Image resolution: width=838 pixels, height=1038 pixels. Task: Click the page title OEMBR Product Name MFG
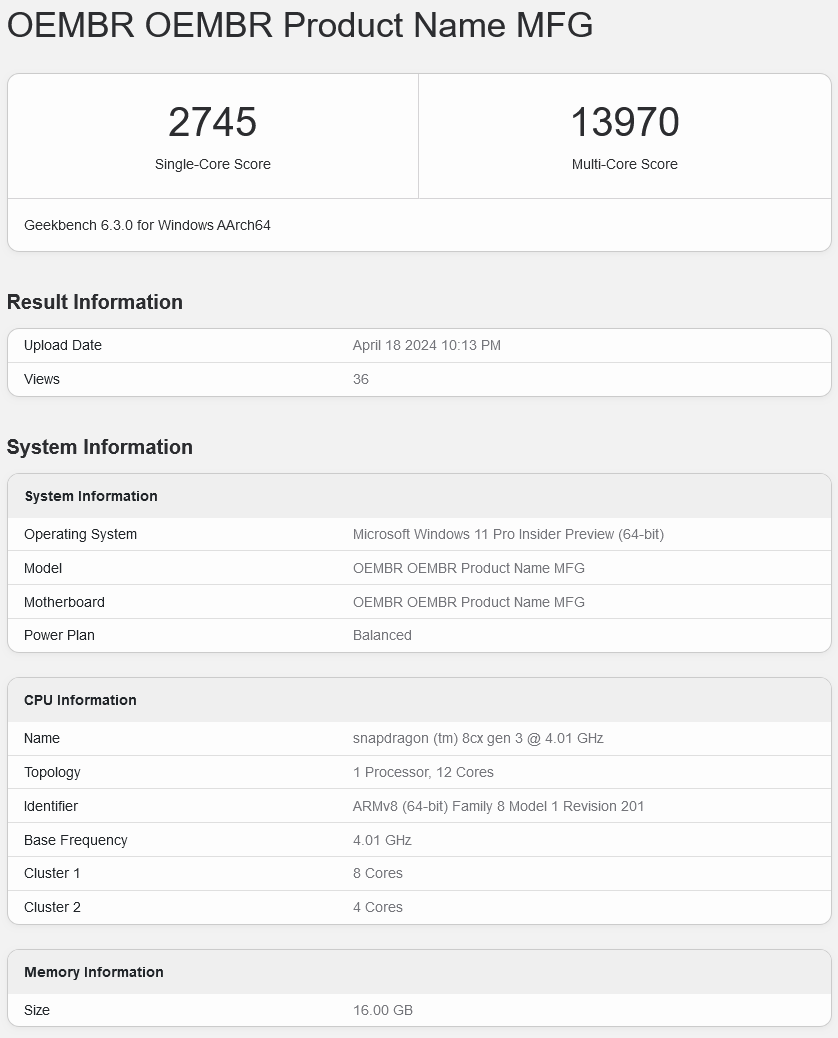point(300,26)
